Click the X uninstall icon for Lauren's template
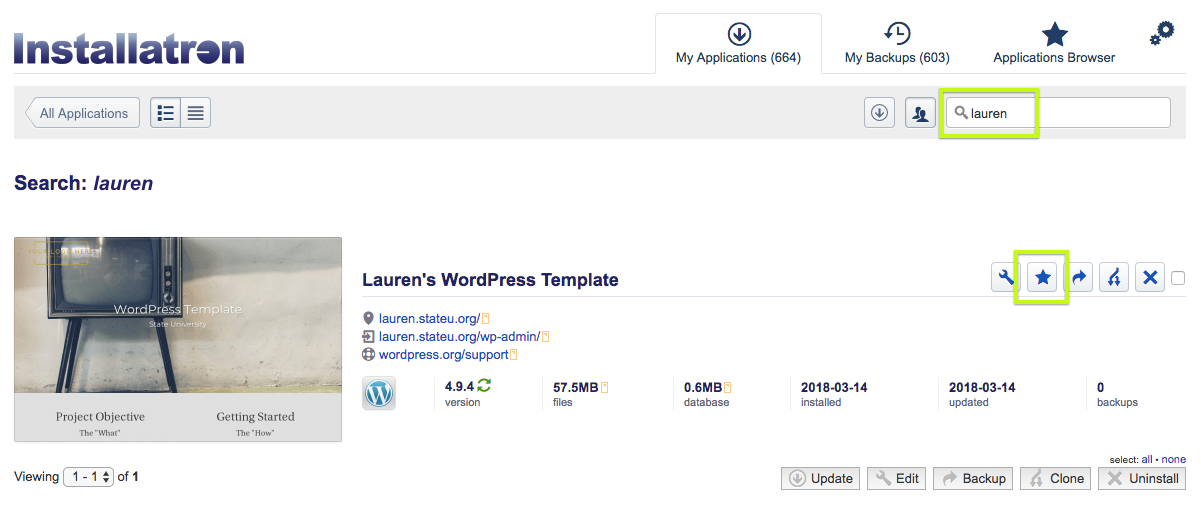 tap(1150, 277)
